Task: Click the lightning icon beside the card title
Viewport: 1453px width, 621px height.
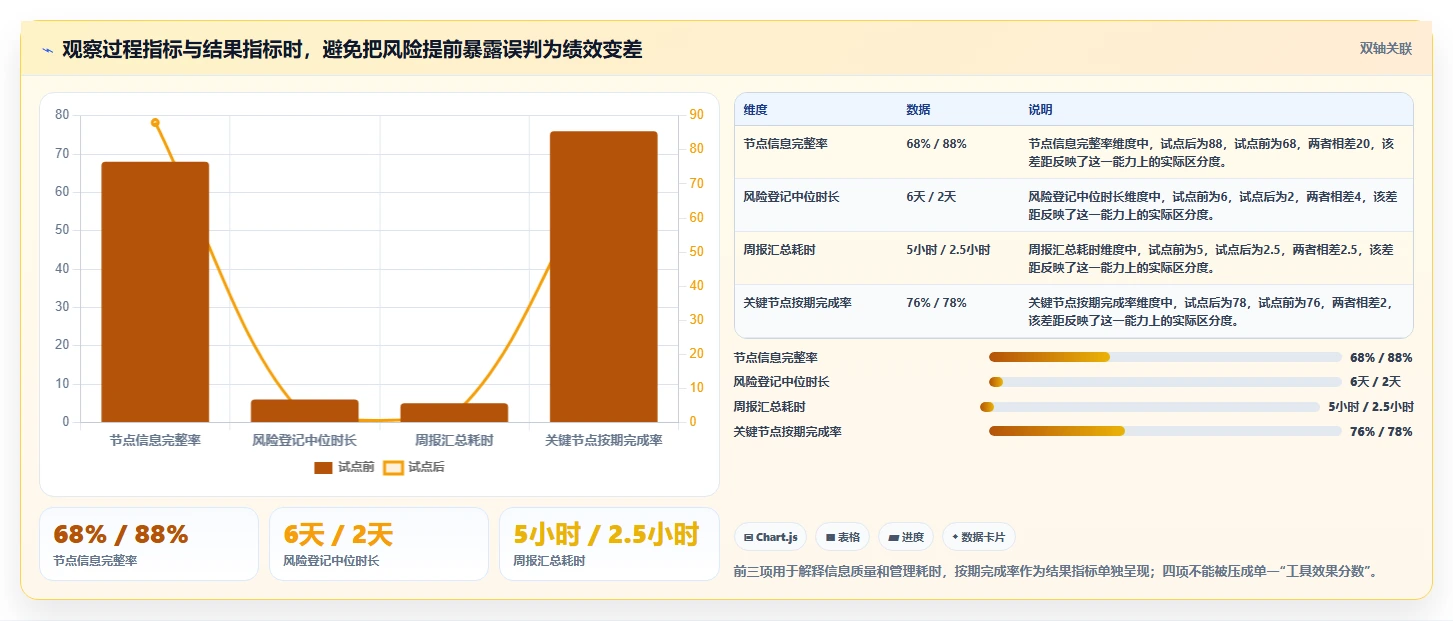Action: pyautogui.click(x=47, y=50)
